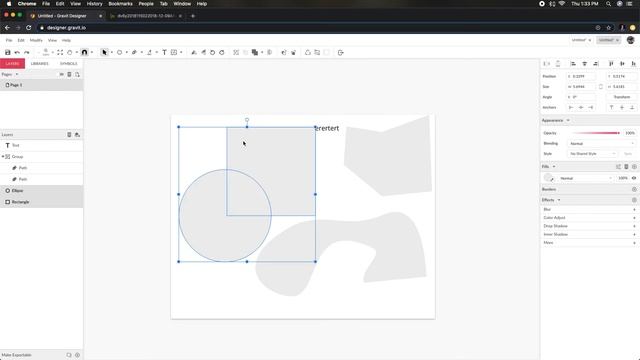Collapse the Appearance section
Screen dimensions: 640x360
[568, 120]
